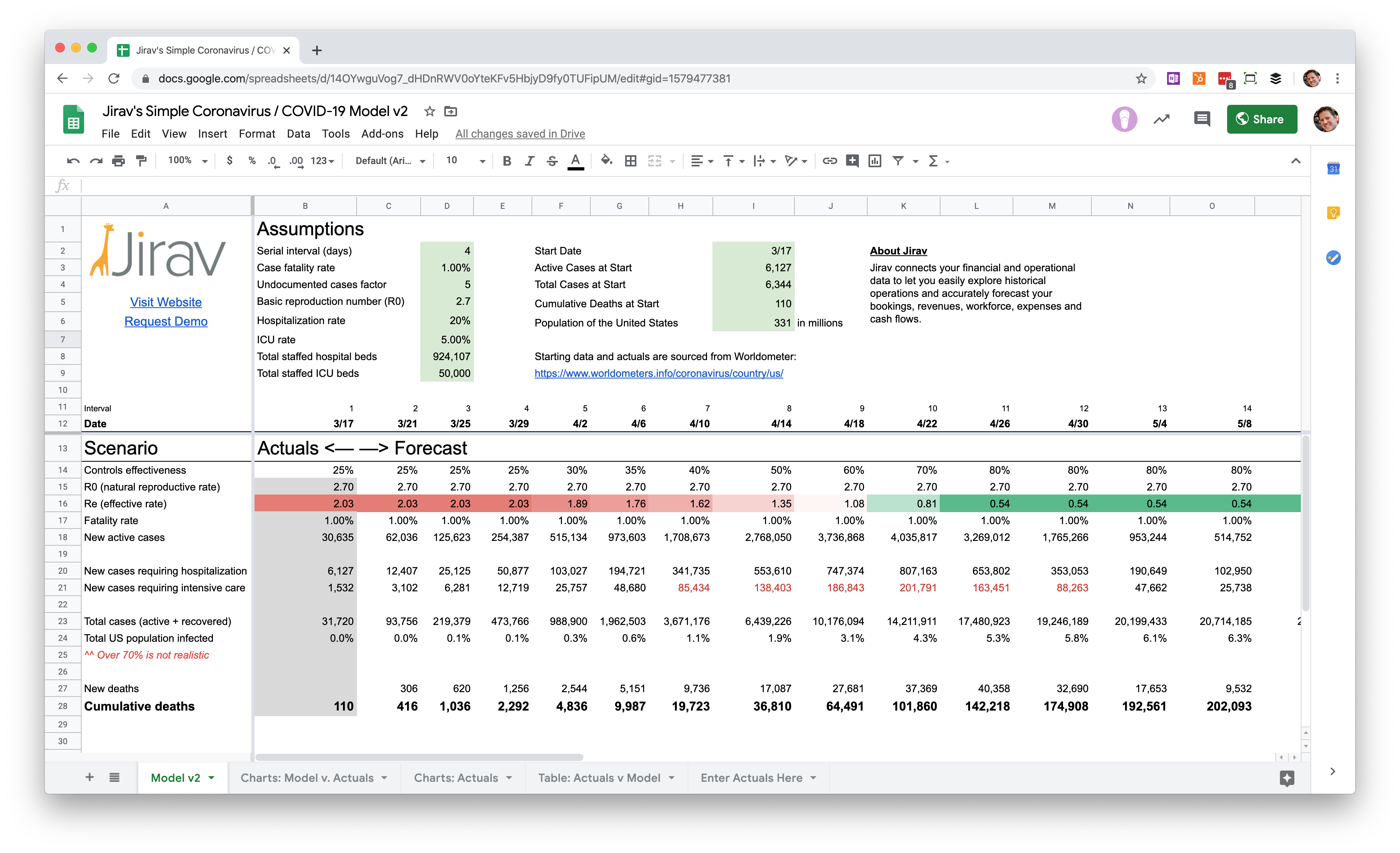Click the borders grid icon
The image size is (1400, 853).
tap(630, 161)
